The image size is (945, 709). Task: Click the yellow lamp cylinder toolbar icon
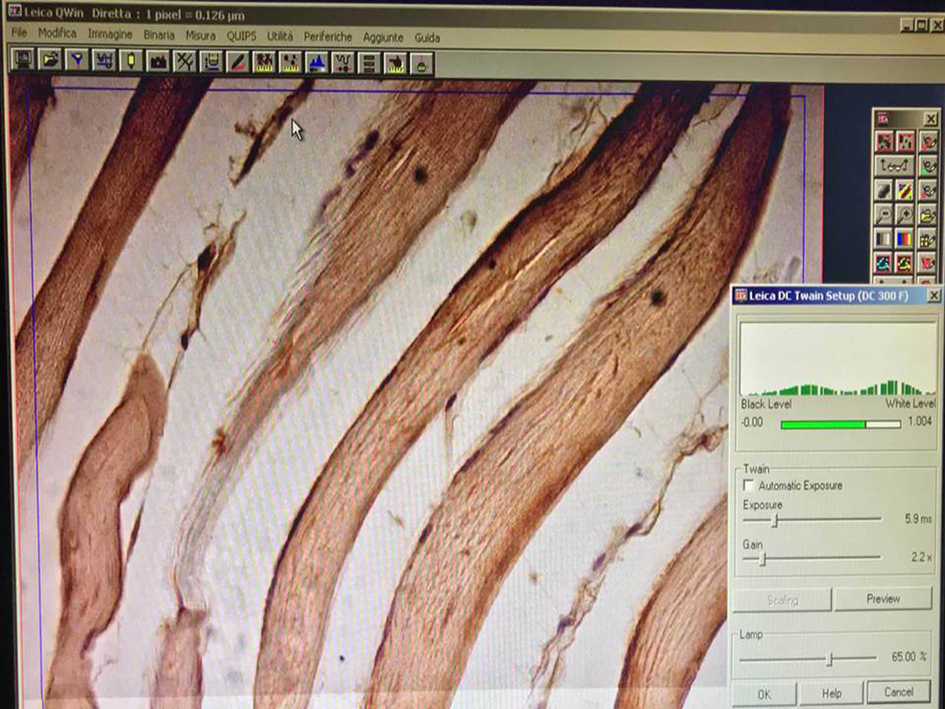tap(131, 61)
